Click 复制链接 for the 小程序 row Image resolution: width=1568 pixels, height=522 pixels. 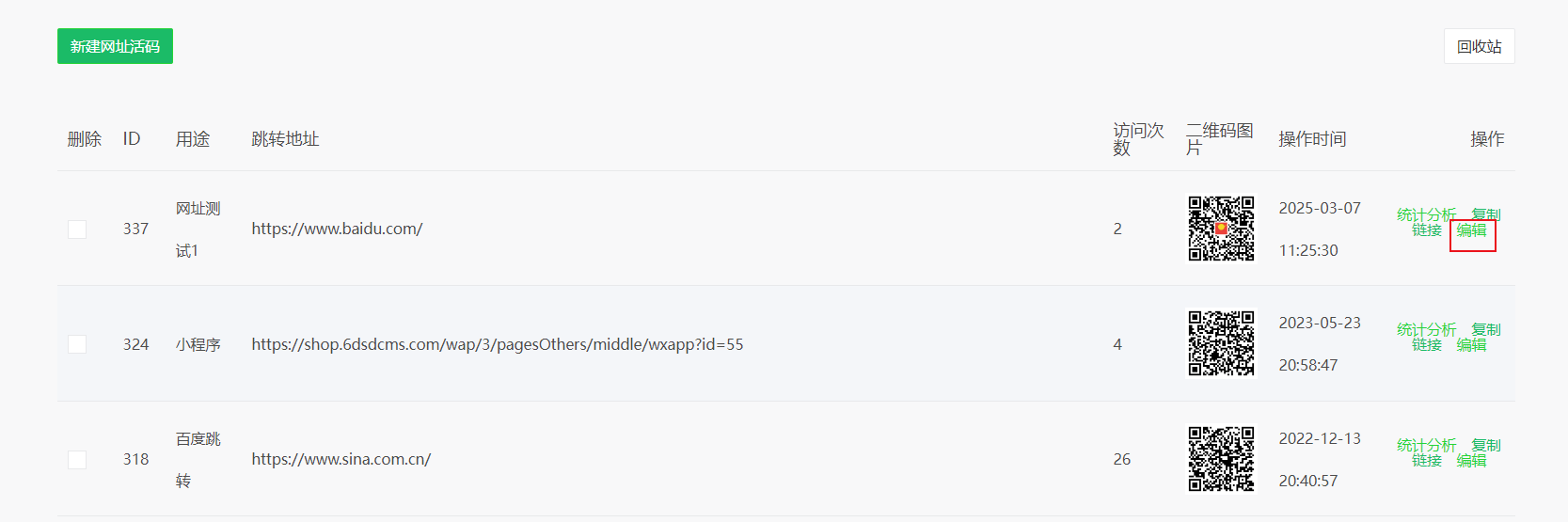1486,329
